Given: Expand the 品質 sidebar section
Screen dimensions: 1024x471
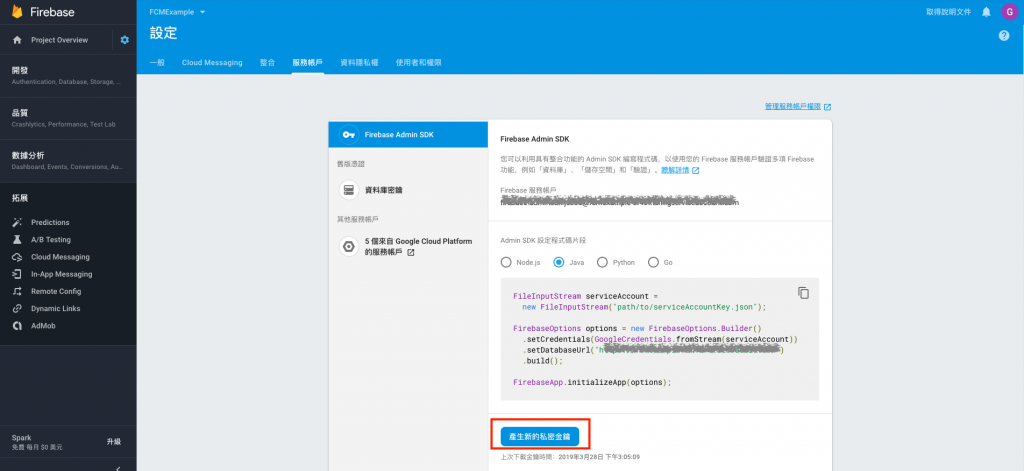Looking at the screenshot, I should [x=68, y=118].
